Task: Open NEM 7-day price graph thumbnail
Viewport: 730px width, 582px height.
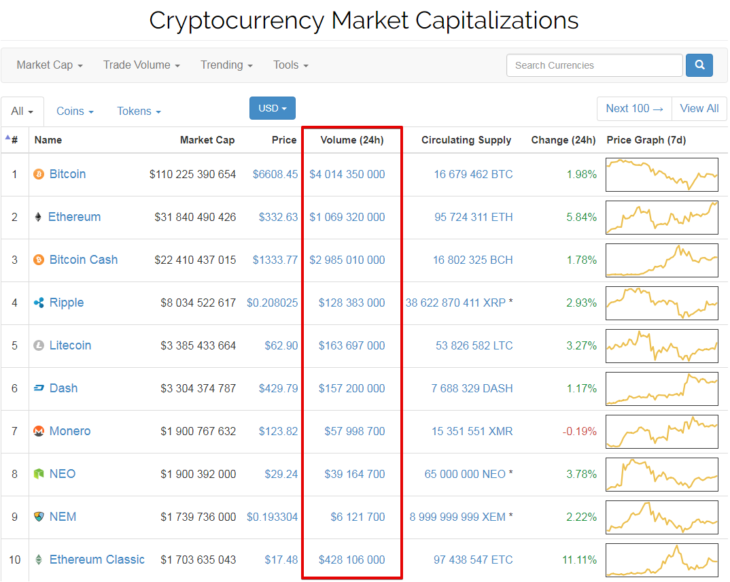Action: [662, 517]
